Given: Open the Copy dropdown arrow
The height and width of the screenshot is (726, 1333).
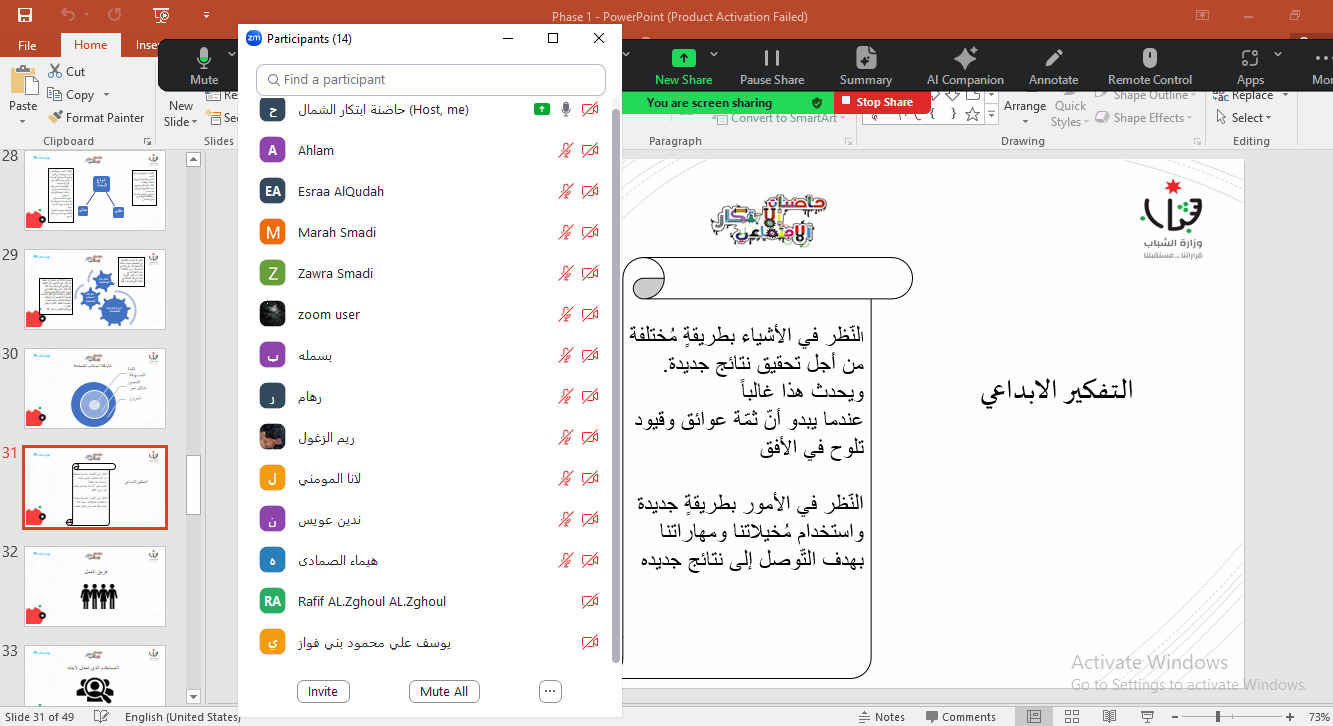Looking at the screenshot, I should click(x=103, y=95).
